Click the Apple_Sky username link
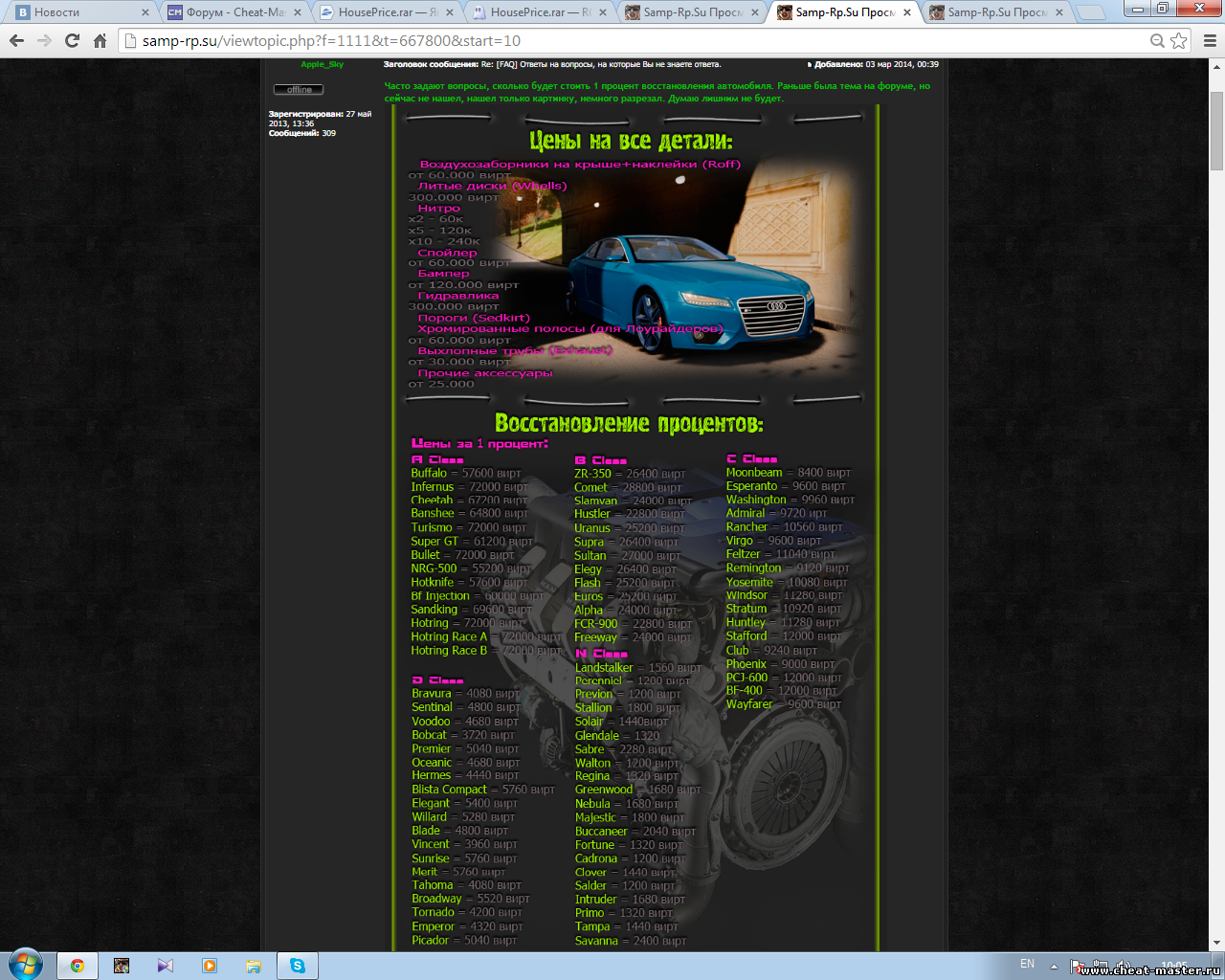1225x980 pixels. (322, 65)
